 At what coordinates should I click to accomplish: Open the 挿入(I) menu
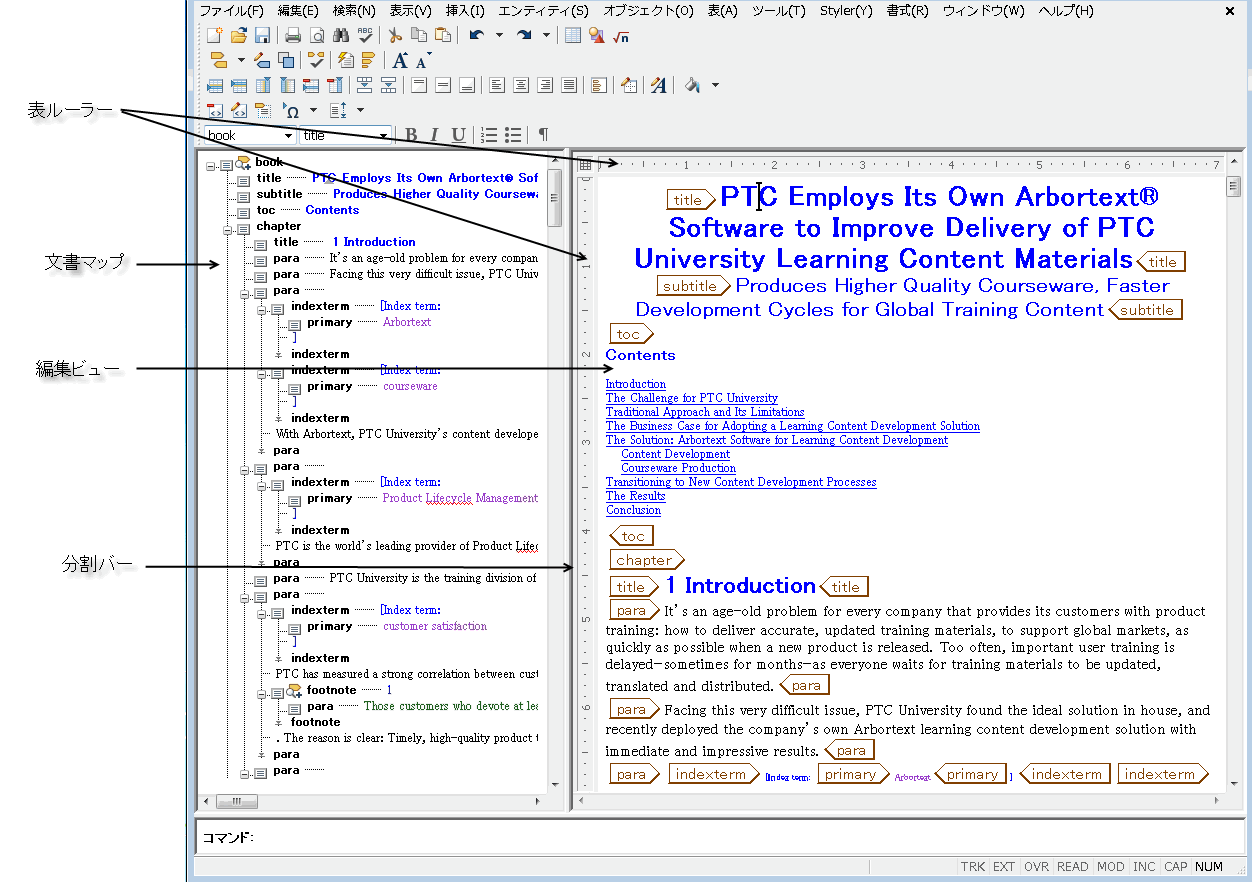[465, 11]
